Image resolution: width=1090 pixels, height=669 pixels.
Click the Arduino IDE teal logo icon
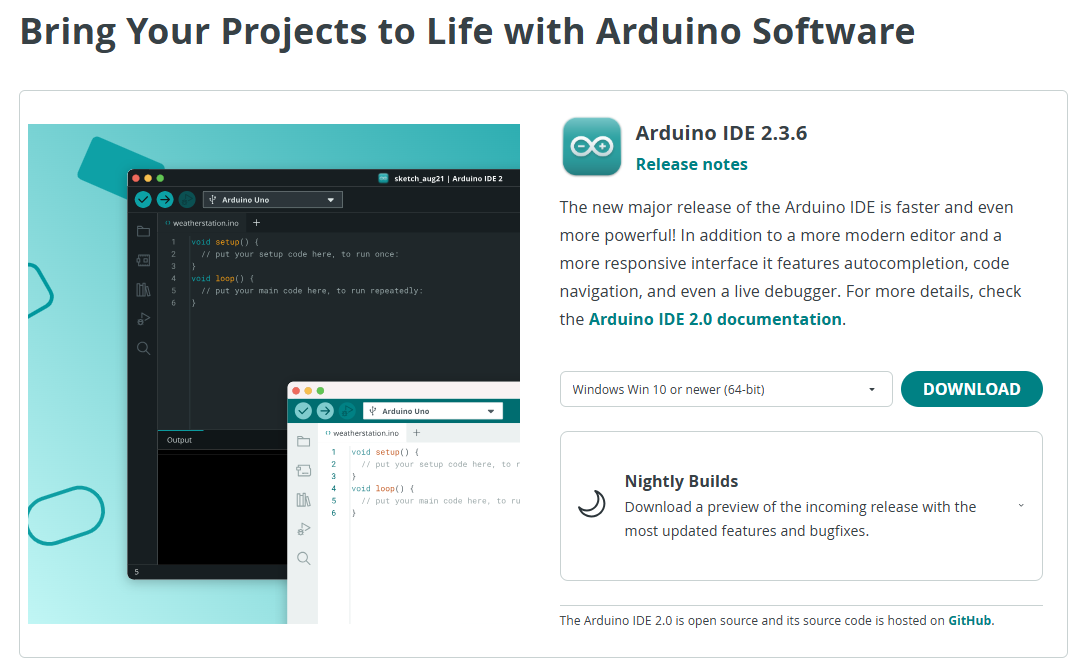coord(591,147)
